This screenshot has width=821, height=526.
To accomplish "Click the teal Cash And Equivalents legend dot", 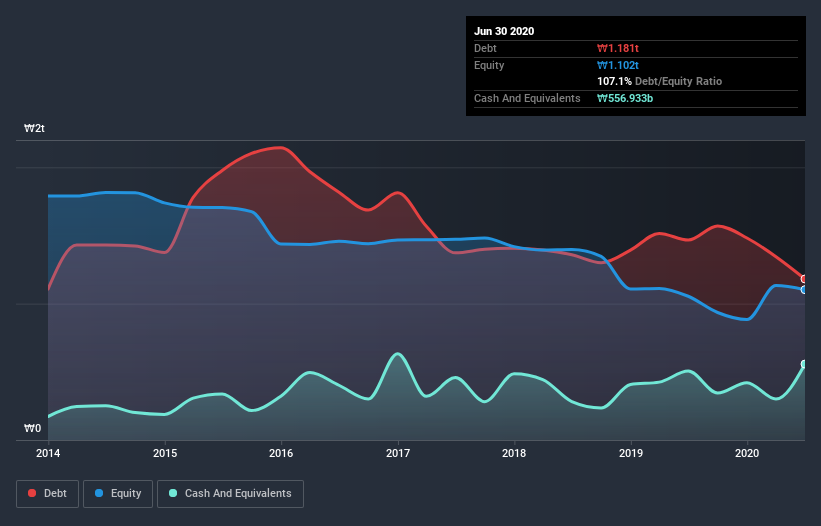I will coord(173,493).
